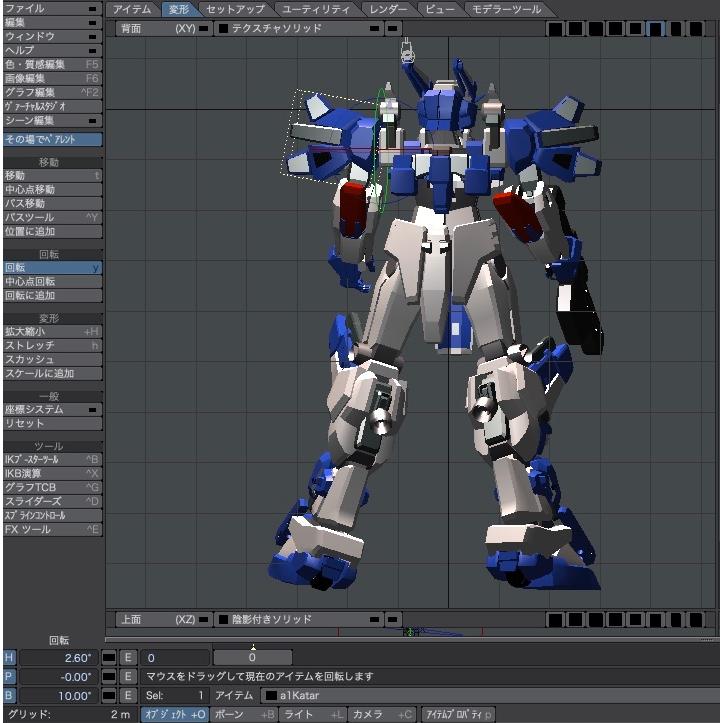This screenshot has width=723, height=723.
Task: Switch to the レンダー tab
Action: click(x=388, y=9)
